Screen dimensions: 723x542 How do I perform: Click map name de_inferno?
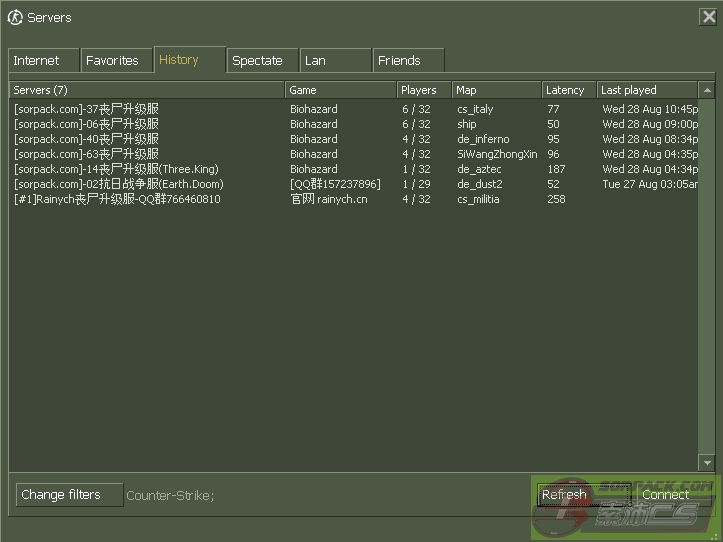pyautogui.click(x=483, y=139)
